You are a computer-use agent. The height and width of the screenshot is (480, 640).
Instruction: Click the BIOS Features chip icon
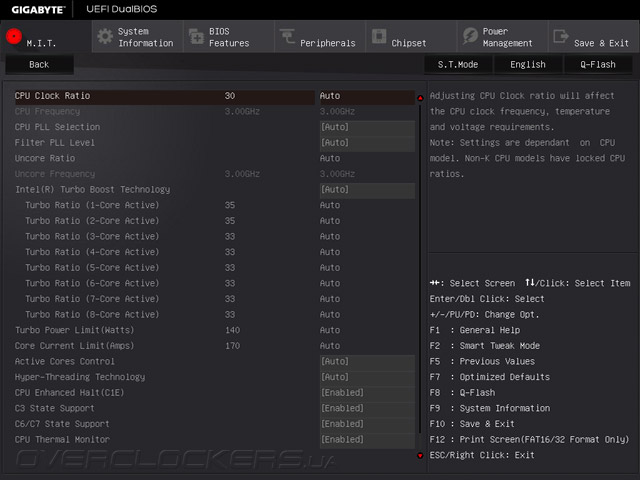[196, 36]
